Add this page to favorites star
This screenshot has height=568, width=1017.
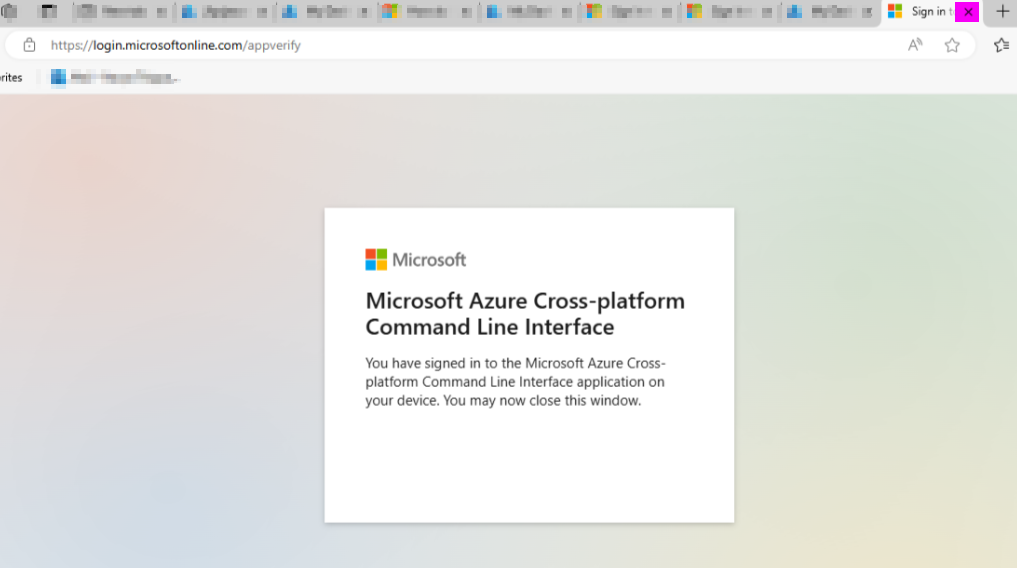[951, 45]
